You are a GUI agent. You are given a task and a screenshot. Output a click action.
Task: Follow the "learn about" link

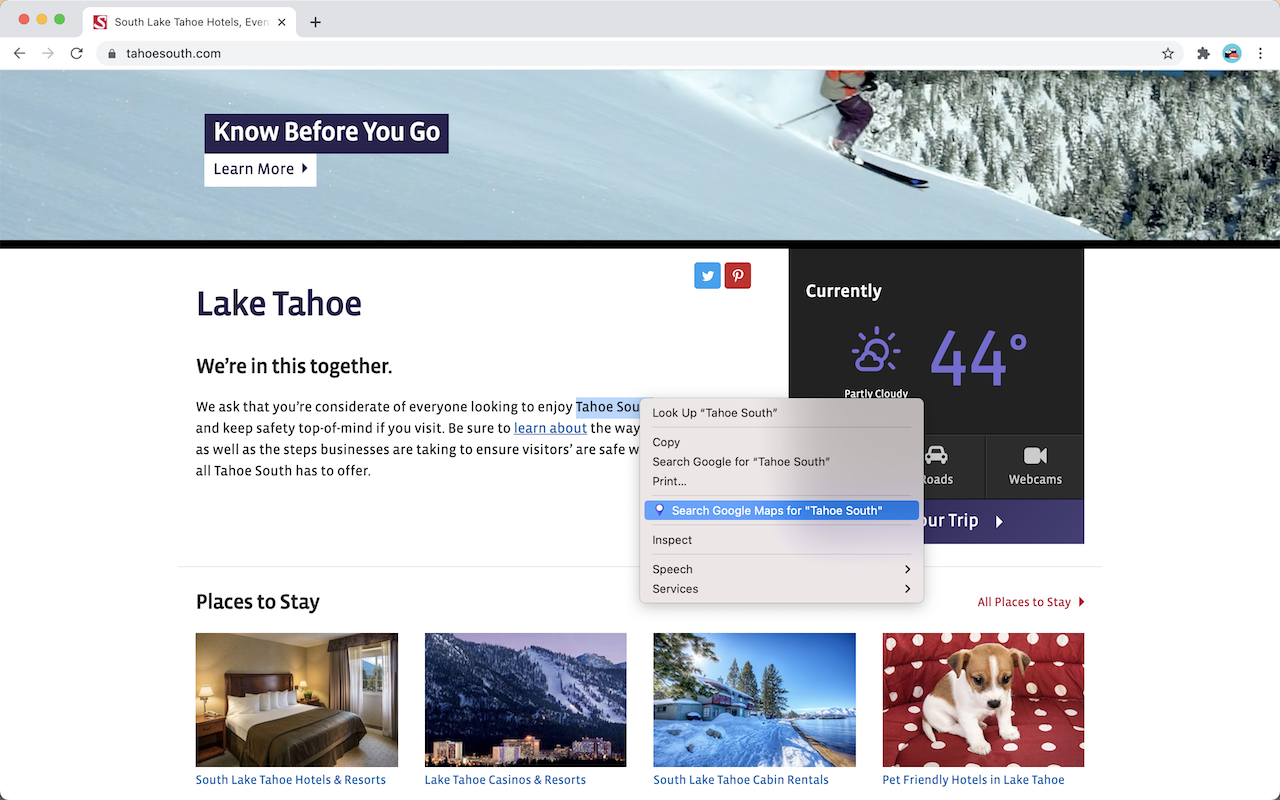coord(550,428)
